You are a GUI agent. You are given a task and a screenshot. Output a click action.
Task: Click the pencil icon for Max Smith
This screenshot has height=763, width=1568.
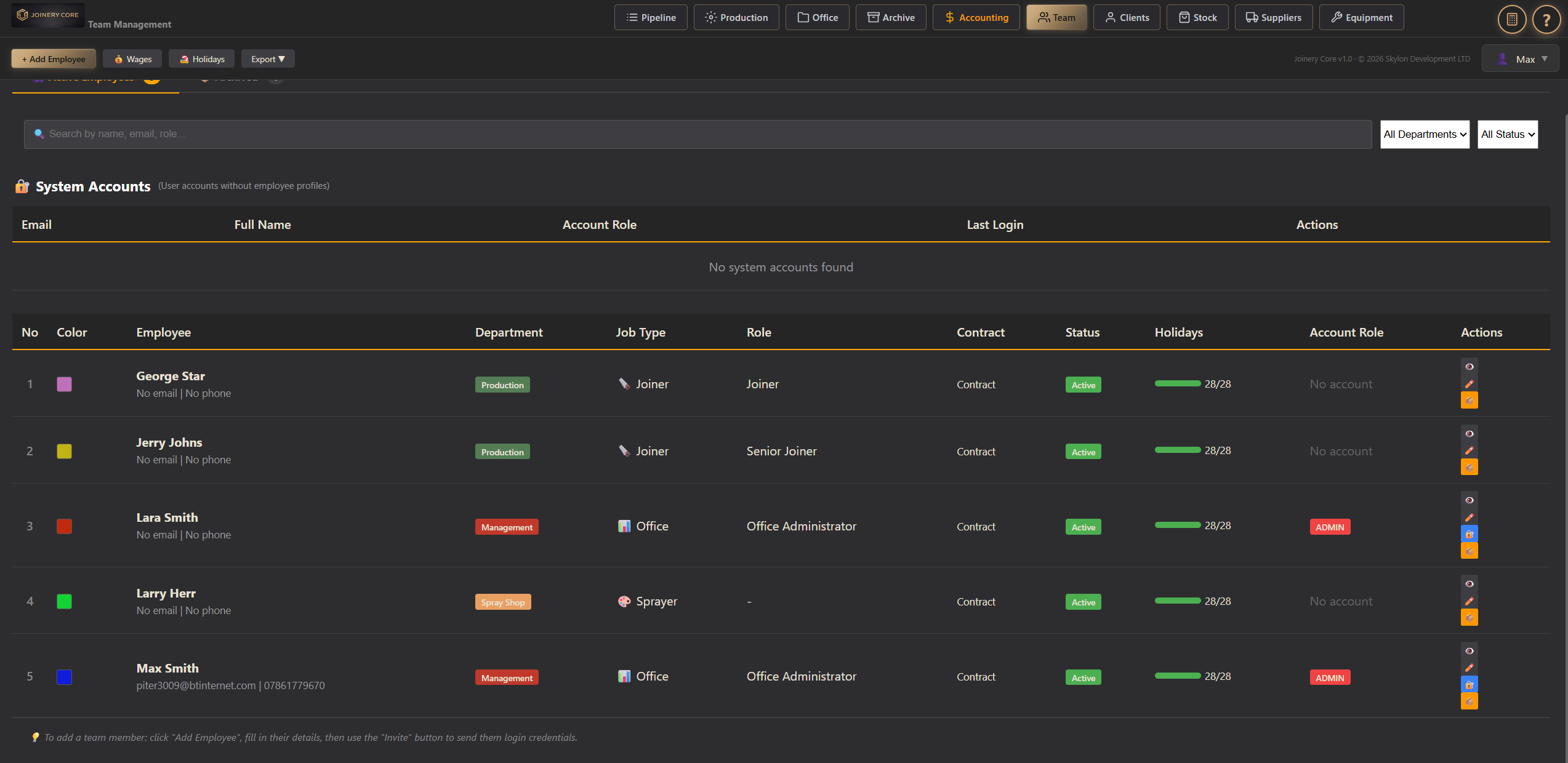[1469, 668]
